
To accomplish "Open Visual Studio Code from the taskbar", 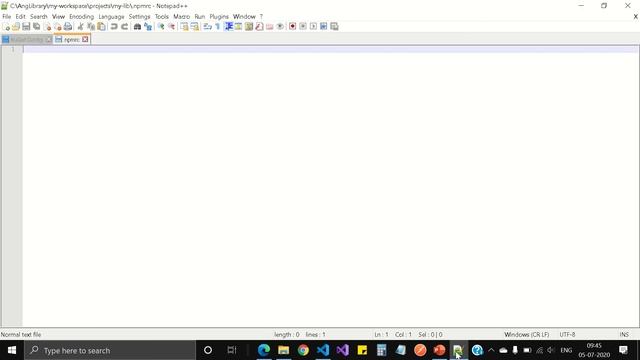I will coord(323,350).
